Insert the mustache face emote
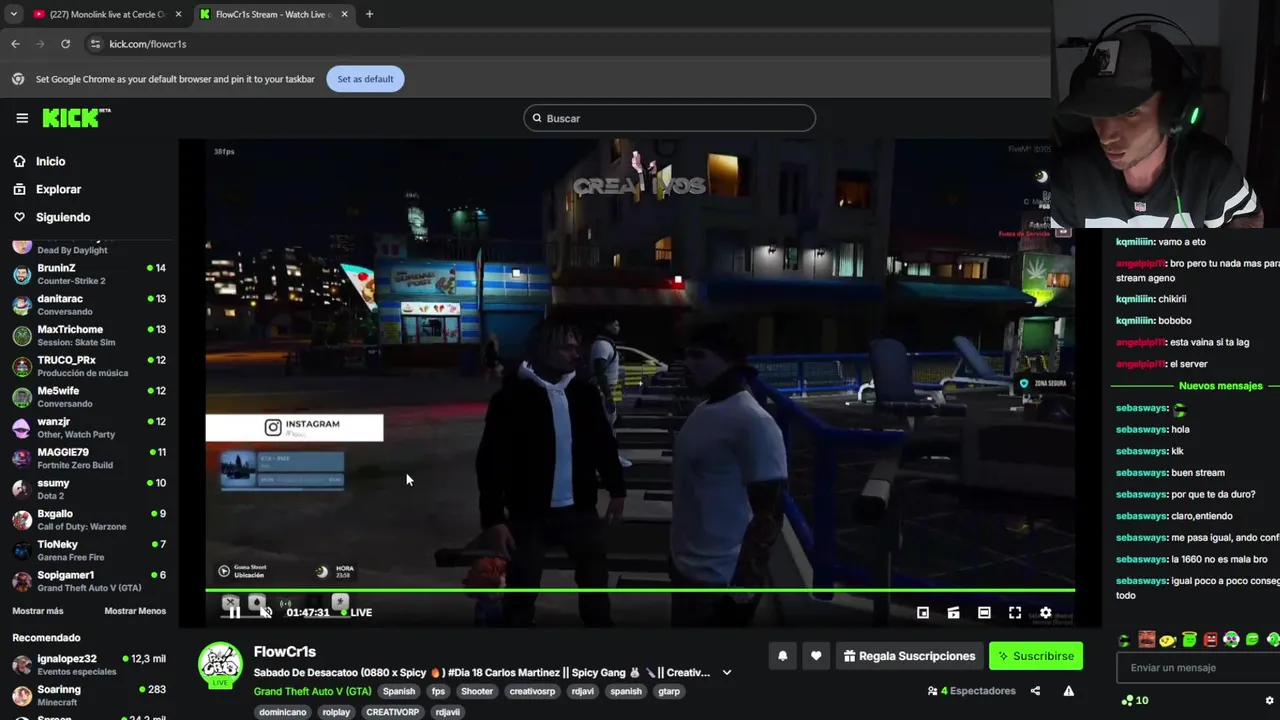This screenshot has height=720, width=1280. [x=1146, y=639]
